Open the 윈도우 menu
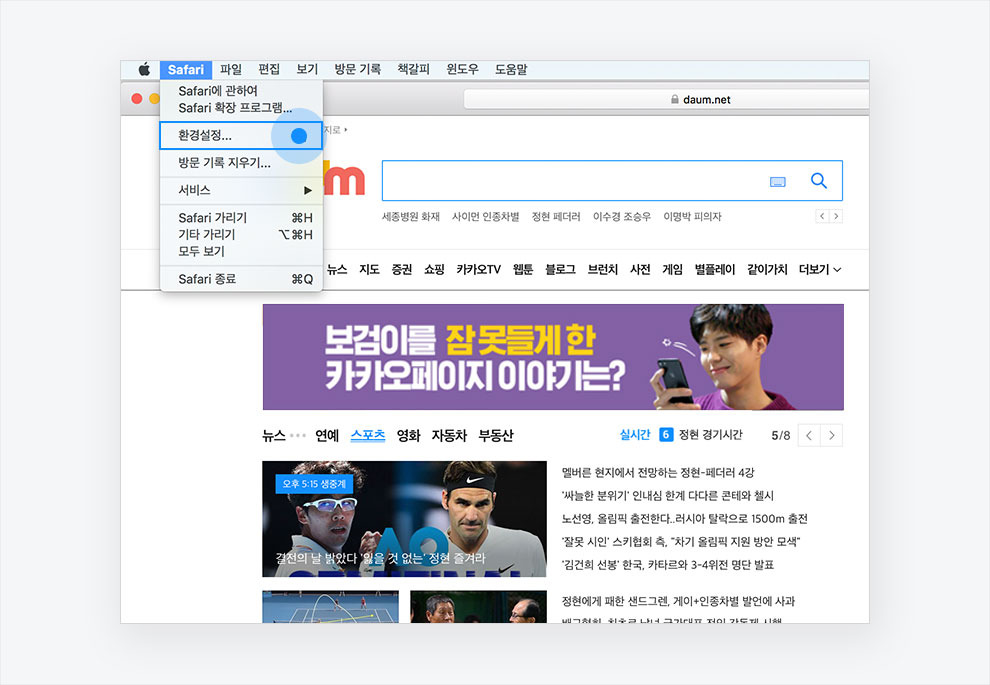990x685 pixels. tap(462, 69)
